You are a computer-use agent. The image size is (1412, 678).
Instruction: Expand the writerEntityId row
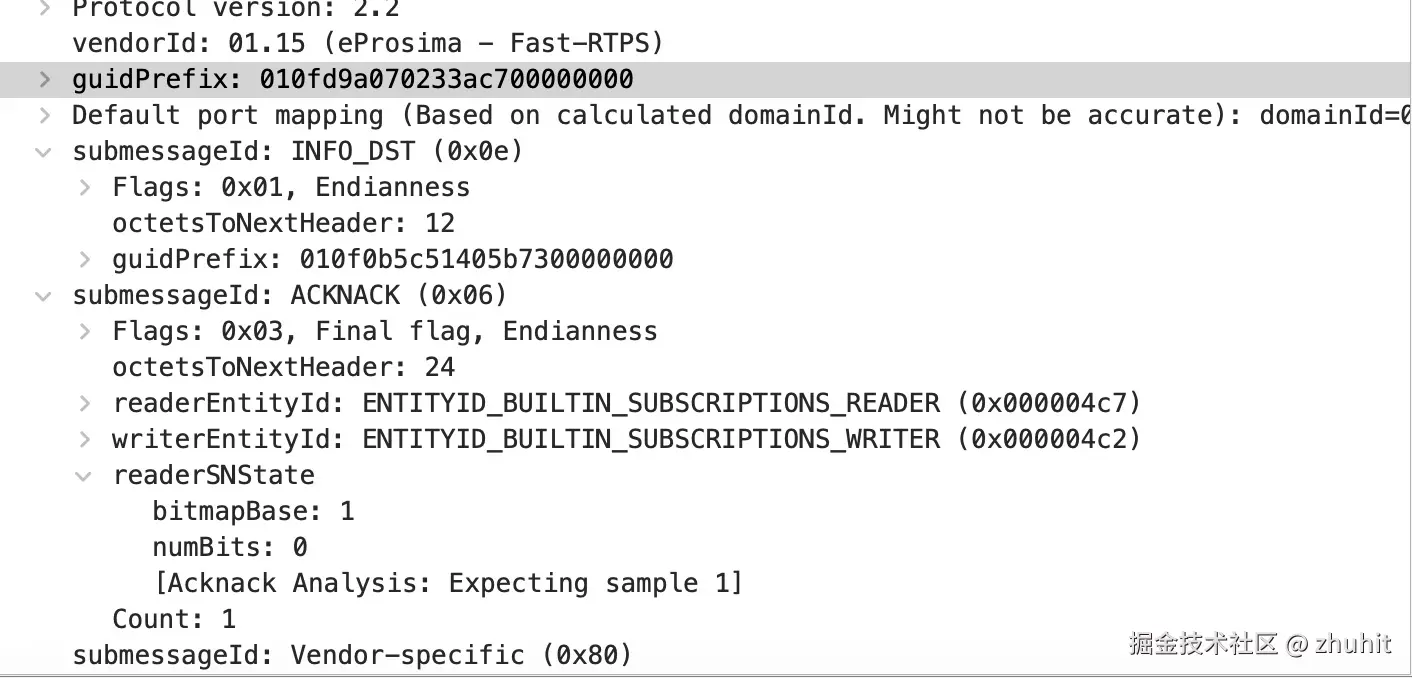pyautogui.click(x=85, y=439)
